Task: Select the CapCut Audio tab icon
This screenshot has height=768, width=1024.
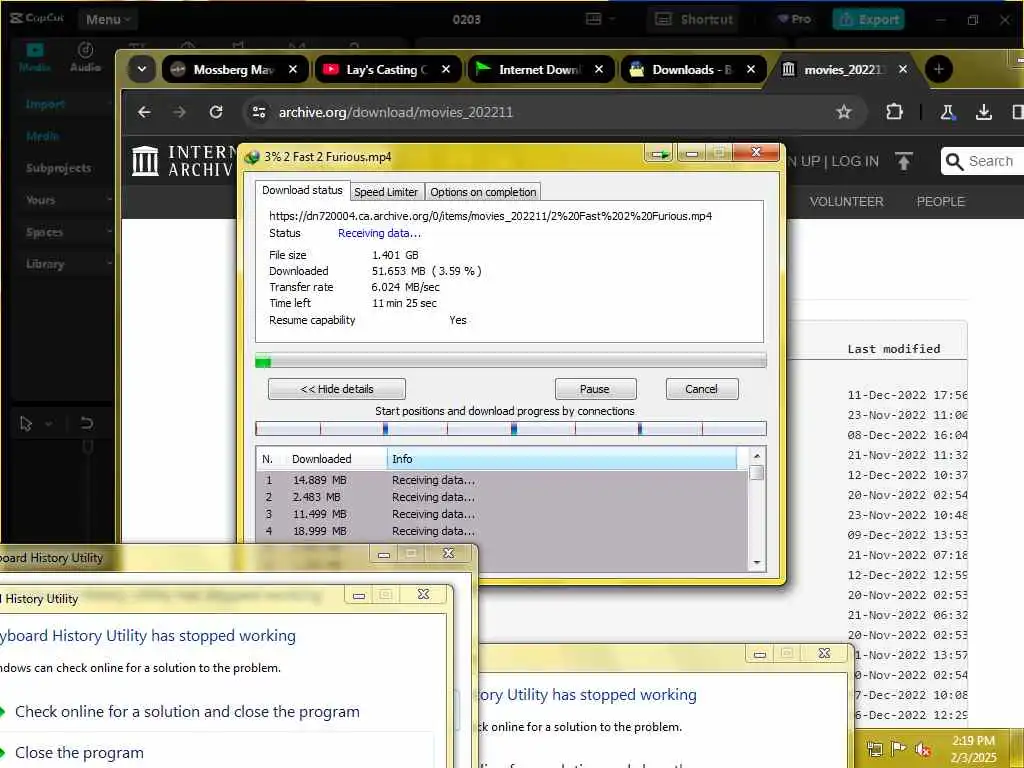Action: (86, 57)
